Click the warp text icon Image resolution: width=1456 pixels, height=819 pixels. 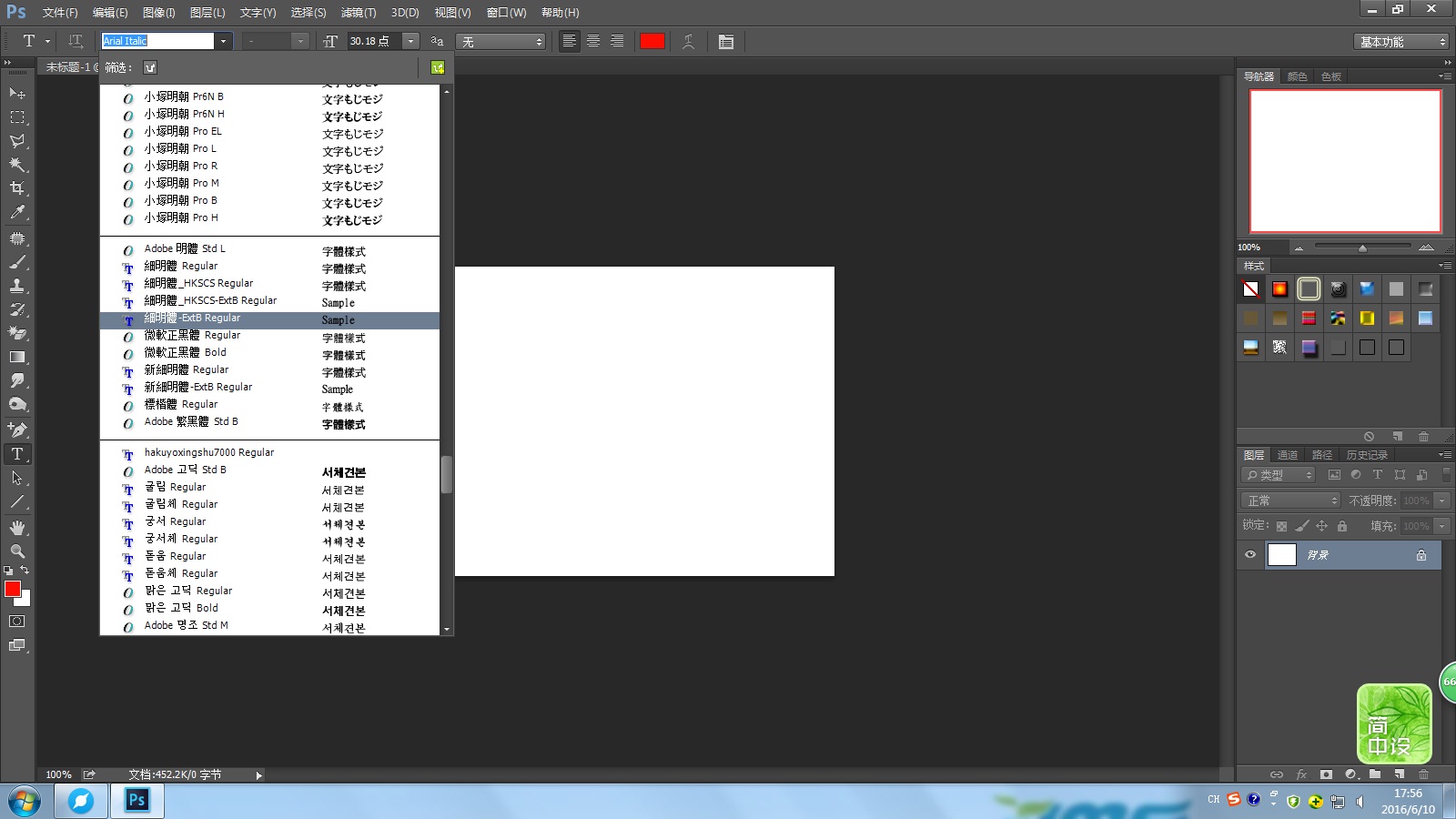[x=689, y=41]
